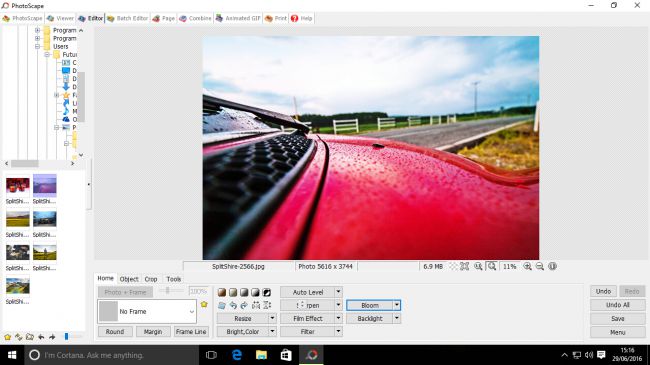Viewport: 650px width, 365px height.
Task: Click the 1:1 actual size zoom icon
Action: click(x=478, y=266)
